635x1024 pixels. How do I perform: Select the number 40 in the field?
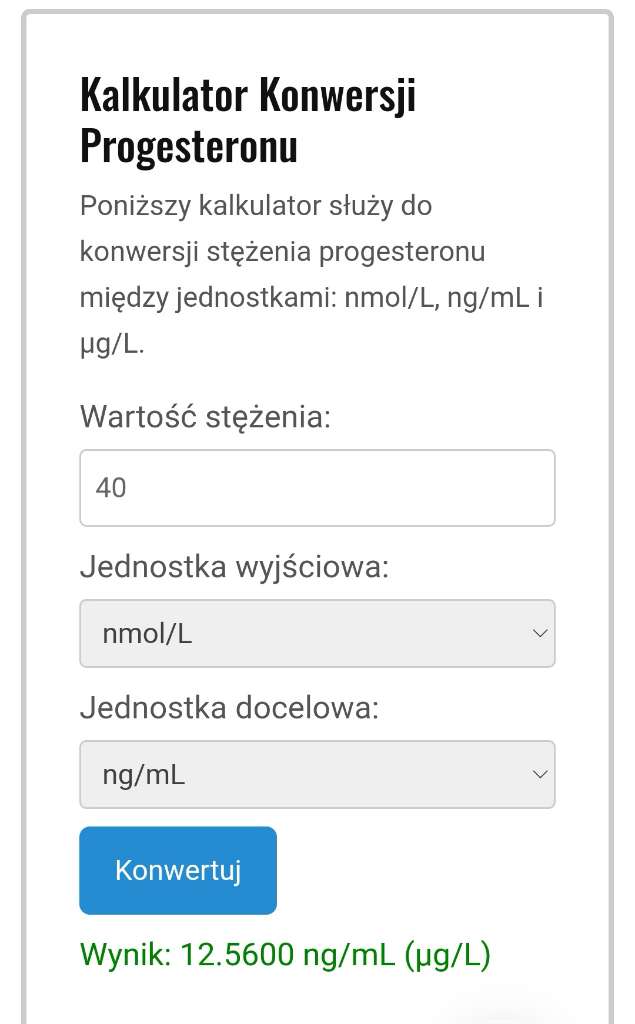point(111,488)
